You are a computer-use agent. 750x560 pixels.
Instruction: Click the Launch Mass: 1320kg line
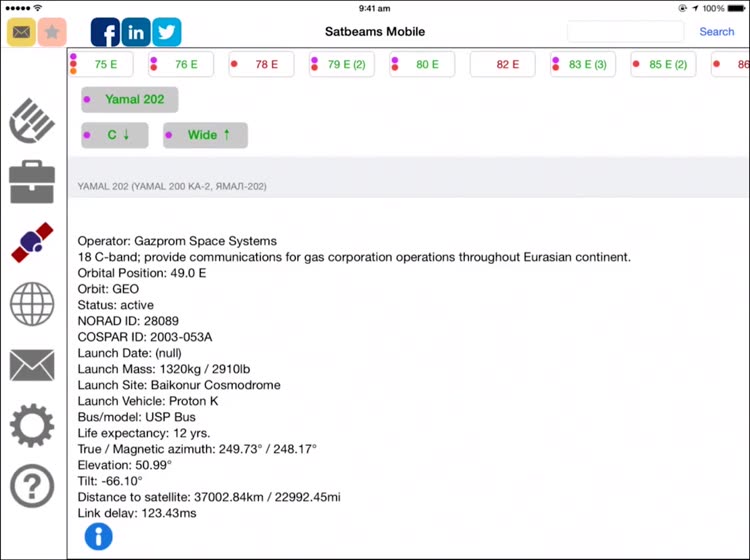(x=164, y=369)
